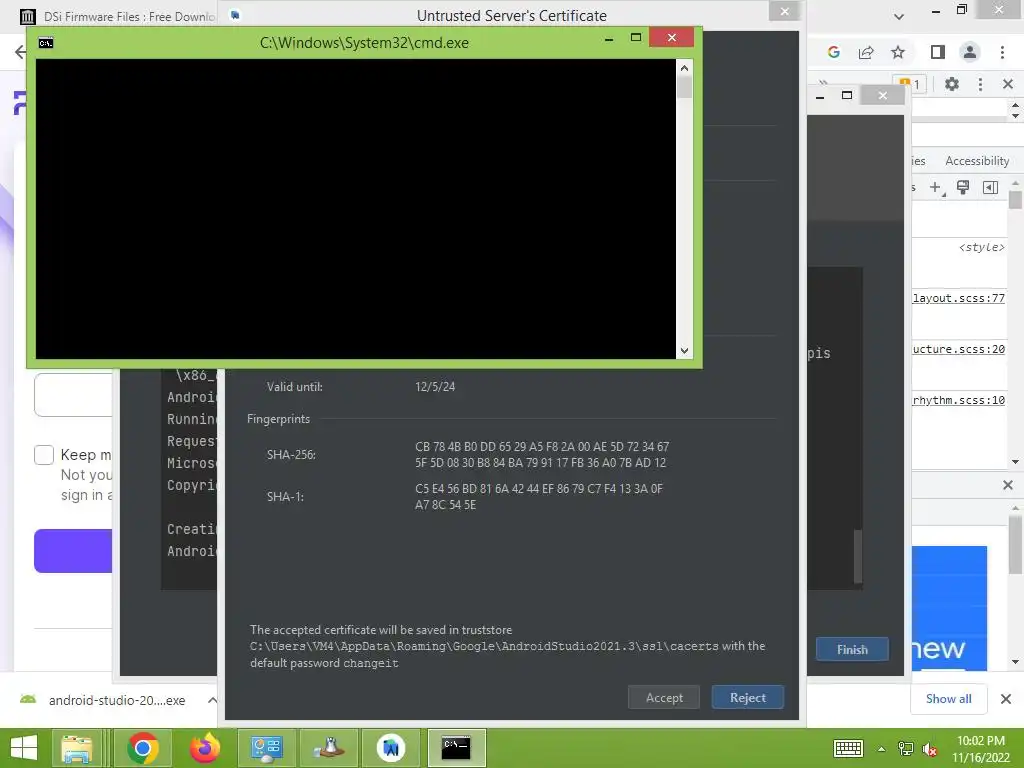
Task: Click the share page icon in Chrome
Action: tap(866, 52)
